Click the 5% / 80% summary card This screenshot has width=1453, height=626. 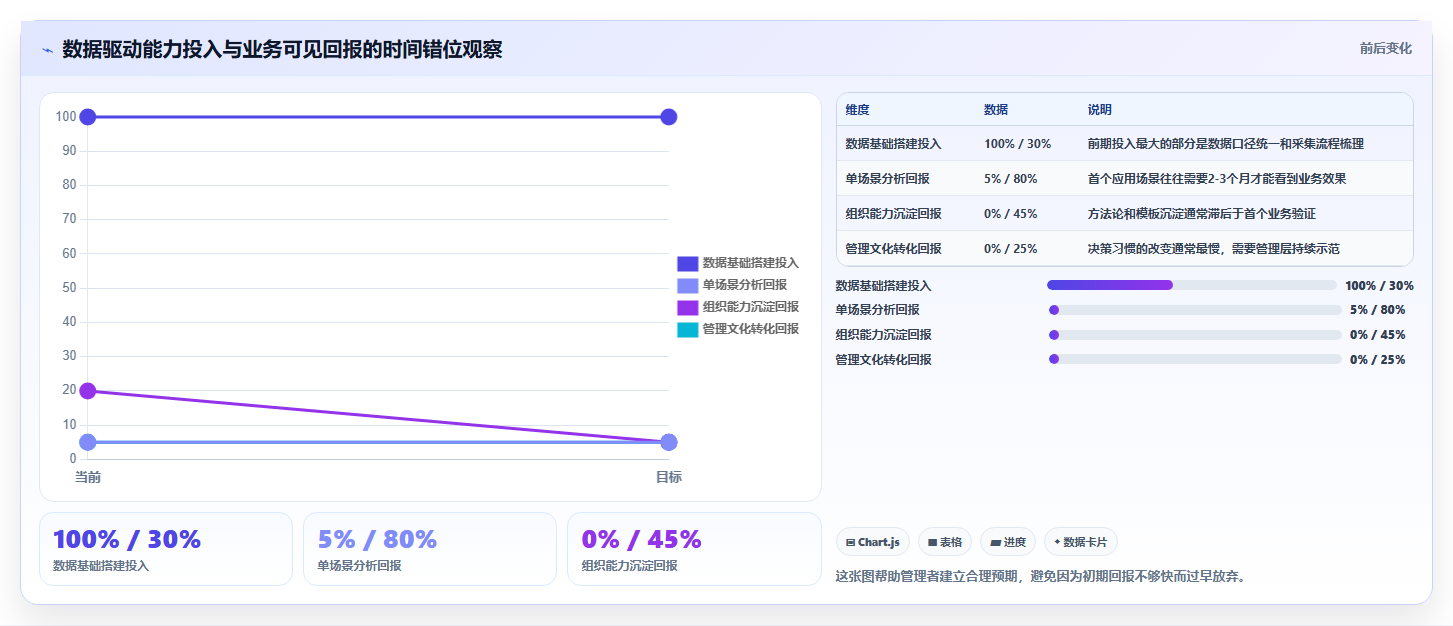(430, 549)
